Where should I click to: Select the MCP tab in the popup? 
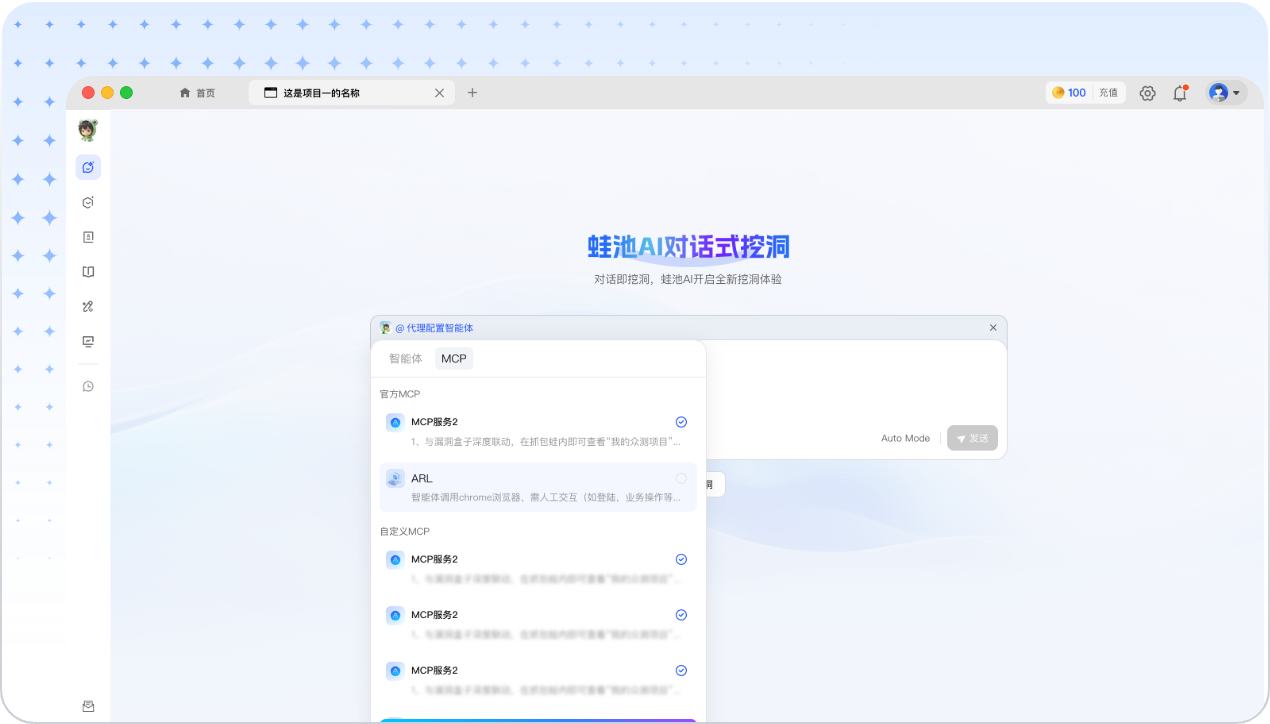[454, 358]
